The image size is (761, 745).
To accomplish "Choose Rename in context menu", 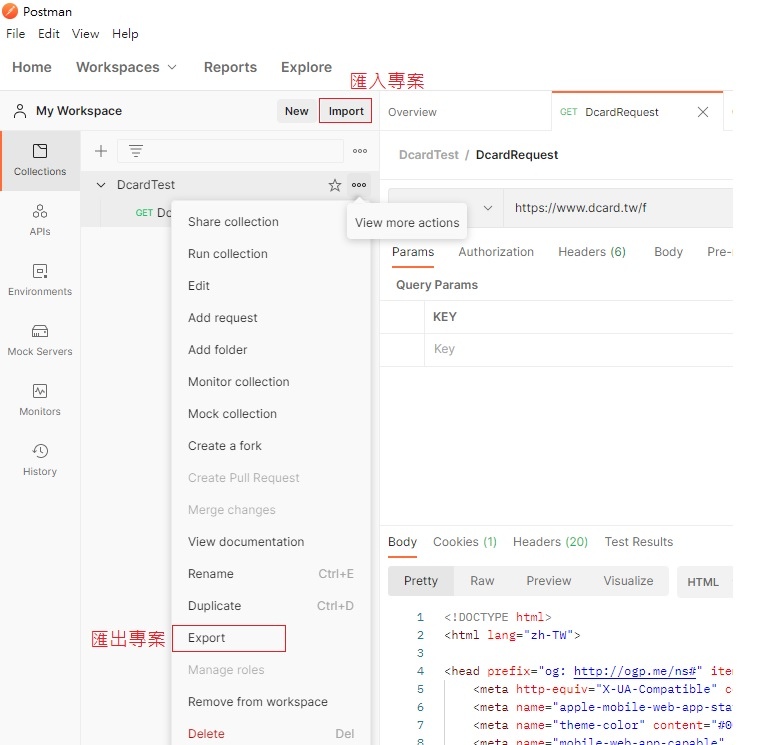I will click(271, 574).
